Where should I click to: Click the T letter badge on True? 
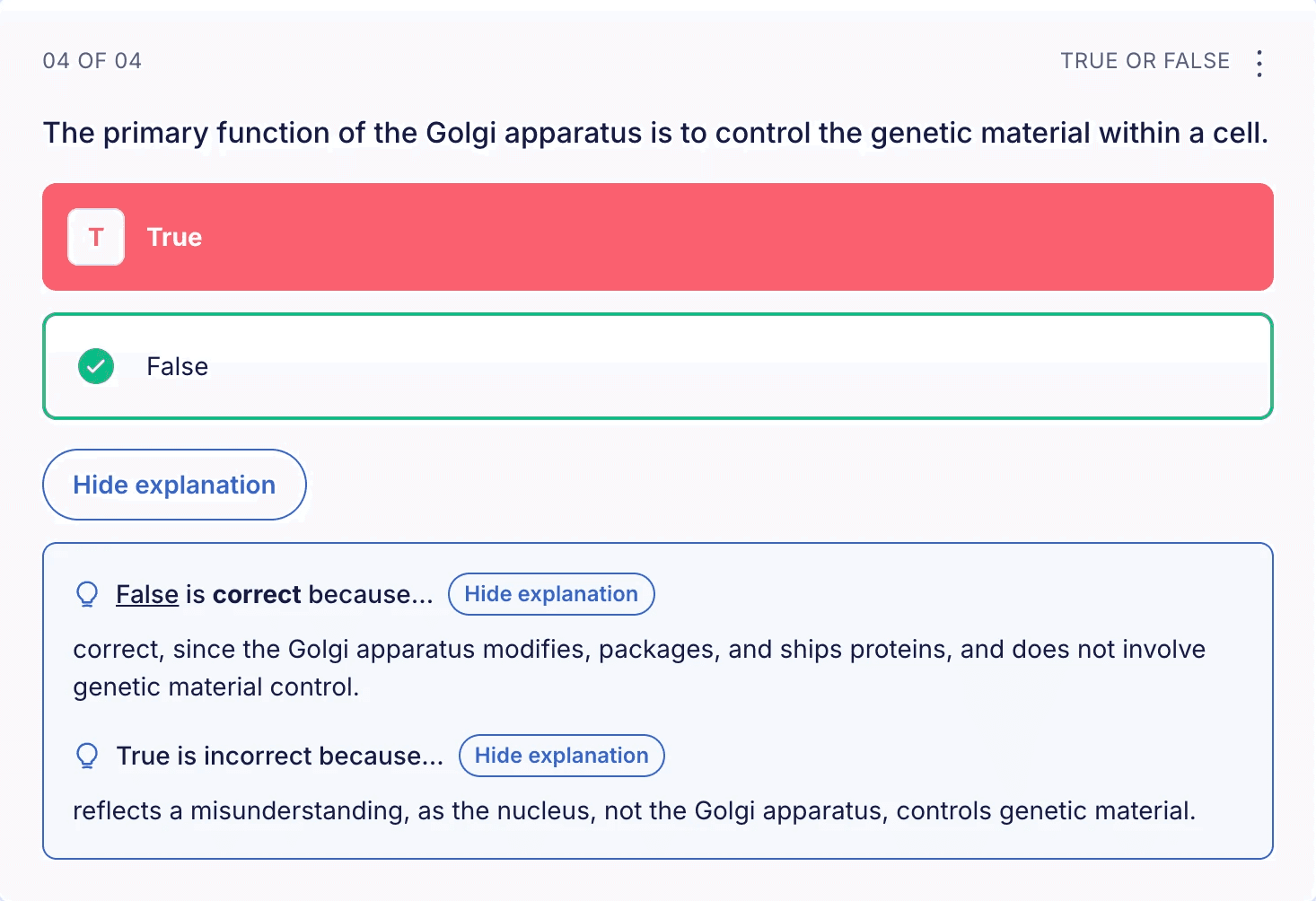96,237
